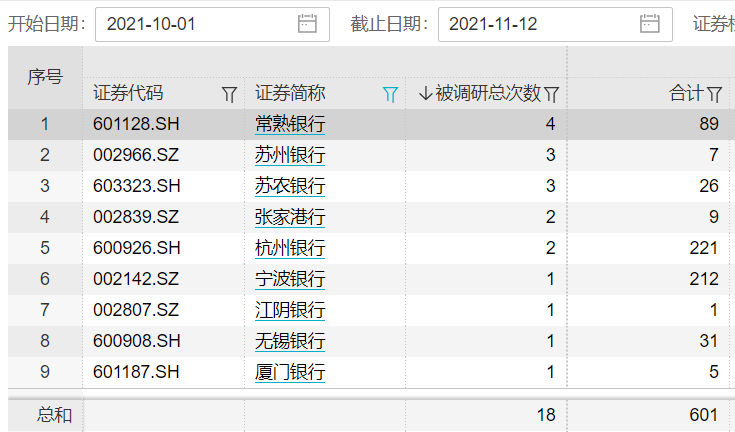Open the 被调研总次数 filter icon
The height and width of the screenshot is (432, 735).
[x=551, y=94]
